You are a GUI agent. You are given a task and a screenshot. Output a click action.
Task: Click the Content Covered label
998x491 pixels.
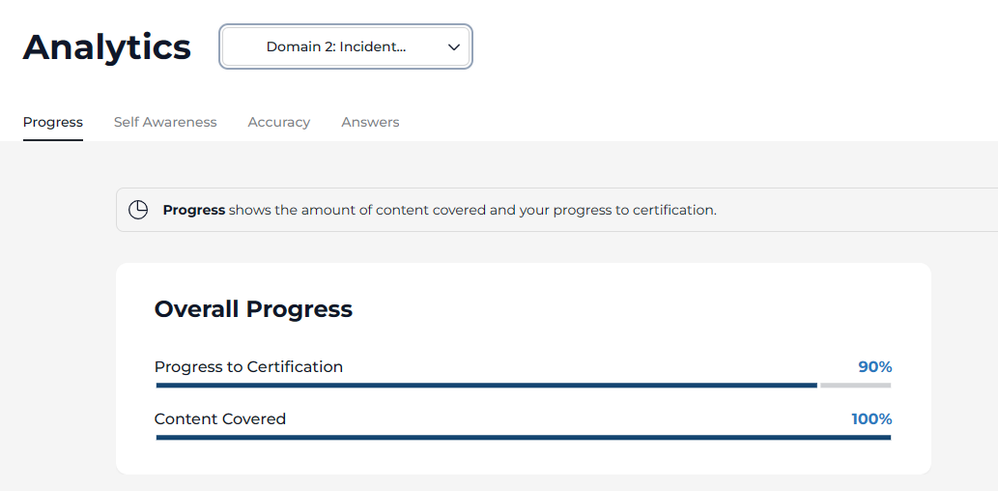coord(220,419)
